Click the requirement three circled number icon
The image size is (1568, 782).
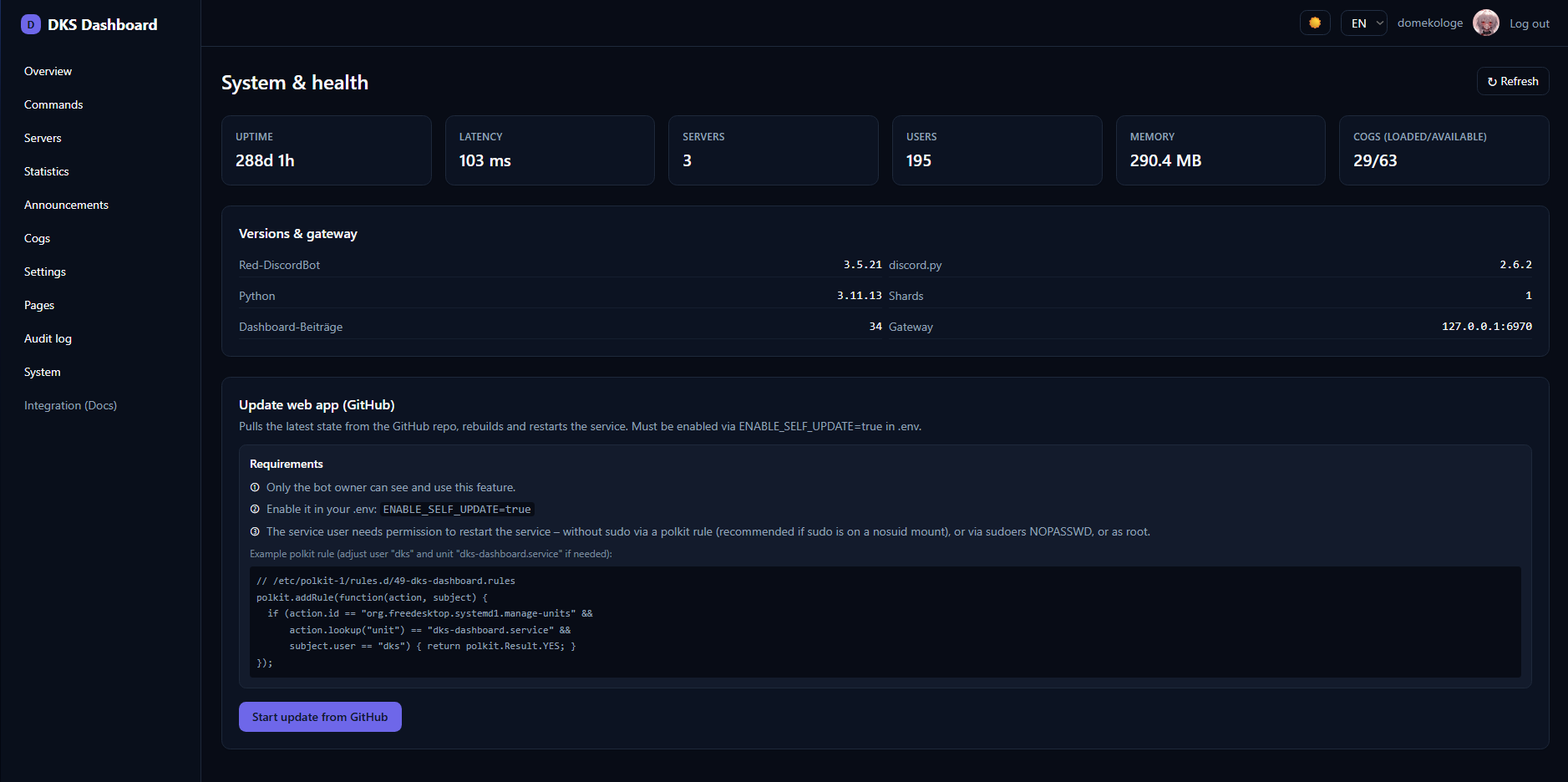tap(255, 531)
